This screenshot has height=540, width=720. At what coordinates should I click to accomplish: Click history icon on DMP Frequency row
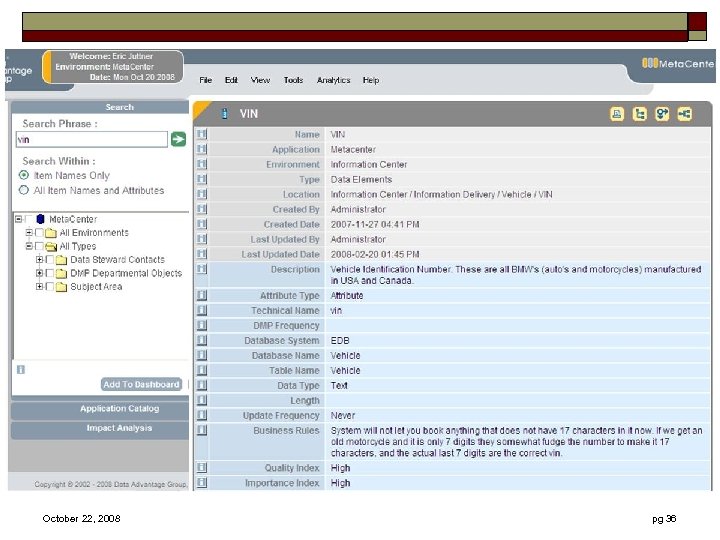202,325
